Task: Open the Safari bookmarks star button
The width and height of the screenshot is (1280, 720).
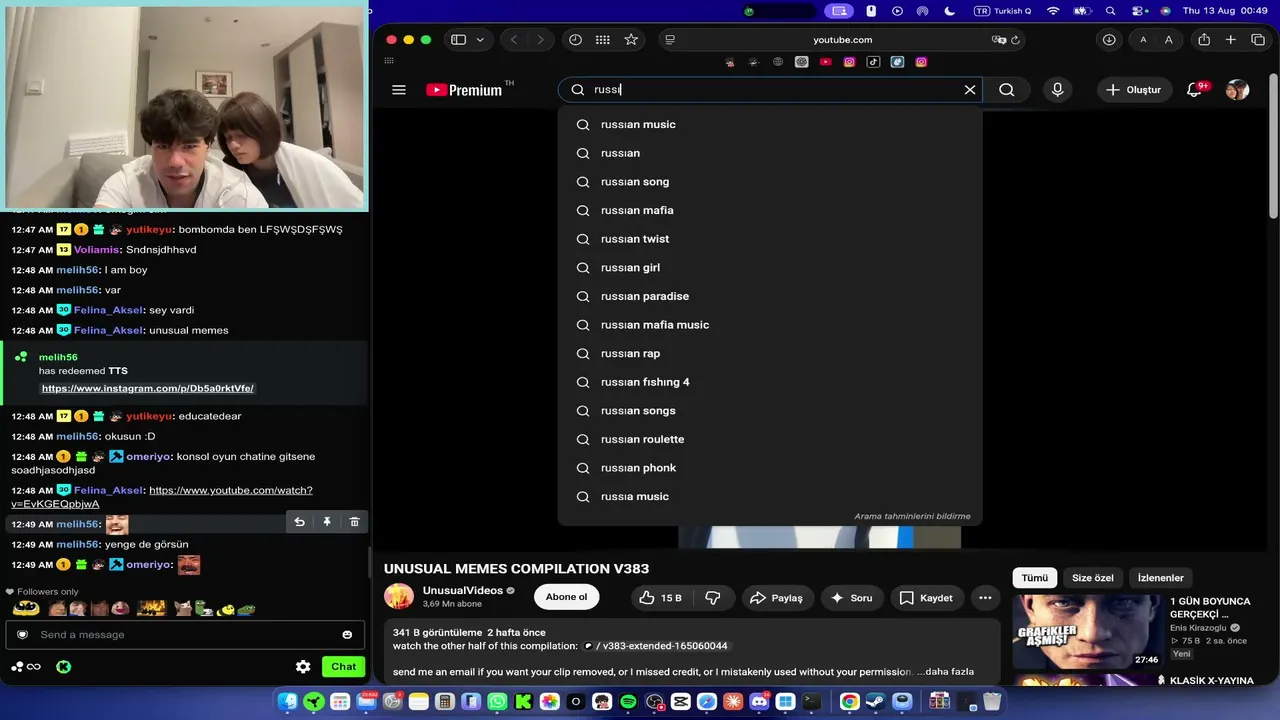Action: pos(631,40)
